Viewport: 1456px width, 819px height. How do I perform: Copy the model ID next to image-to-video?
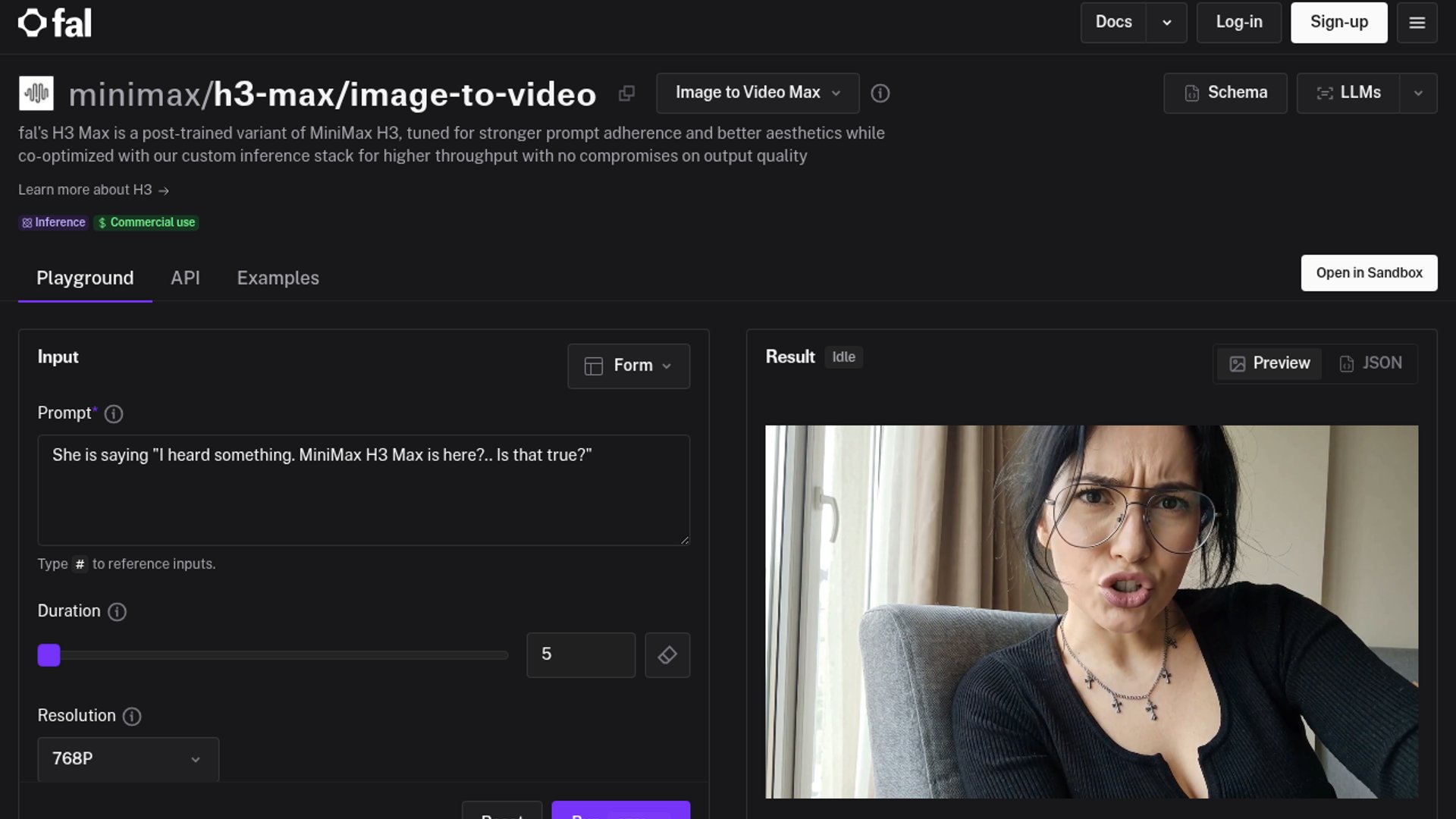626,93
